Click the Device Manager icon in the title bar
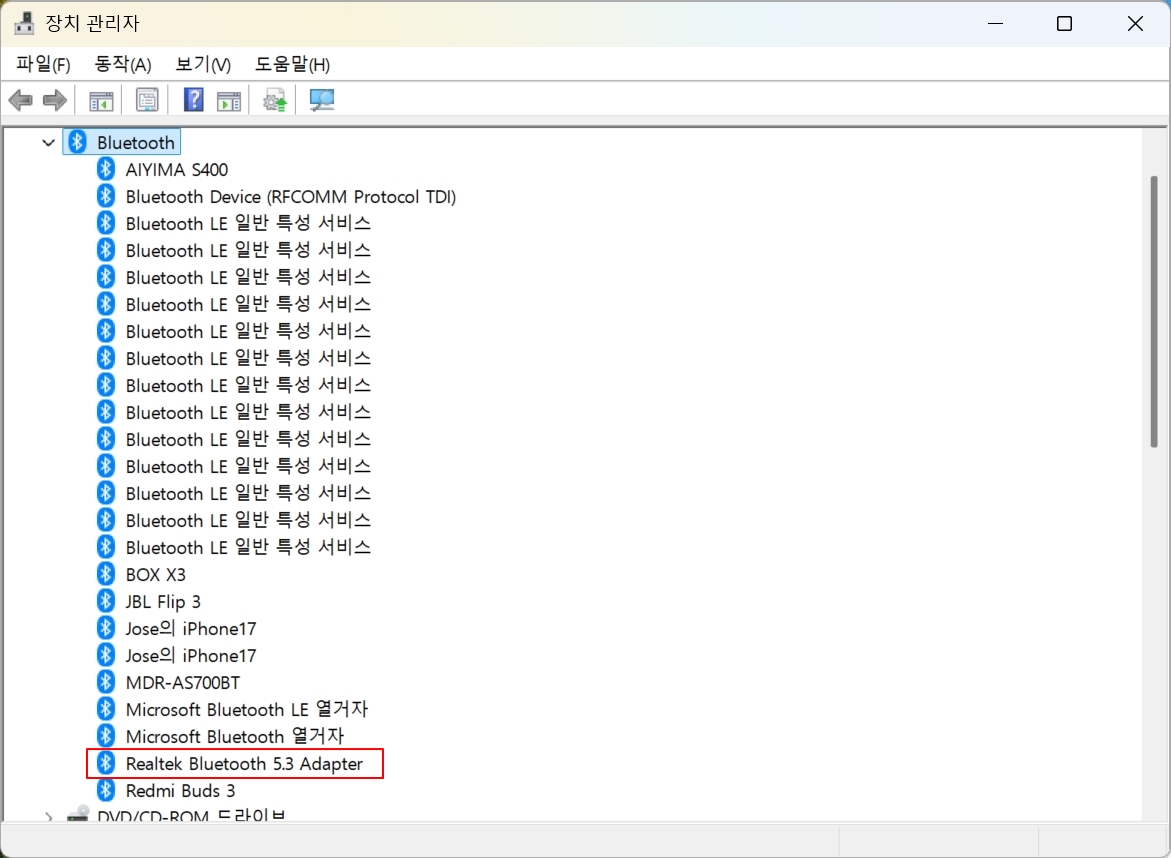This screenshot has height=858, width=1171. [25, 23]
